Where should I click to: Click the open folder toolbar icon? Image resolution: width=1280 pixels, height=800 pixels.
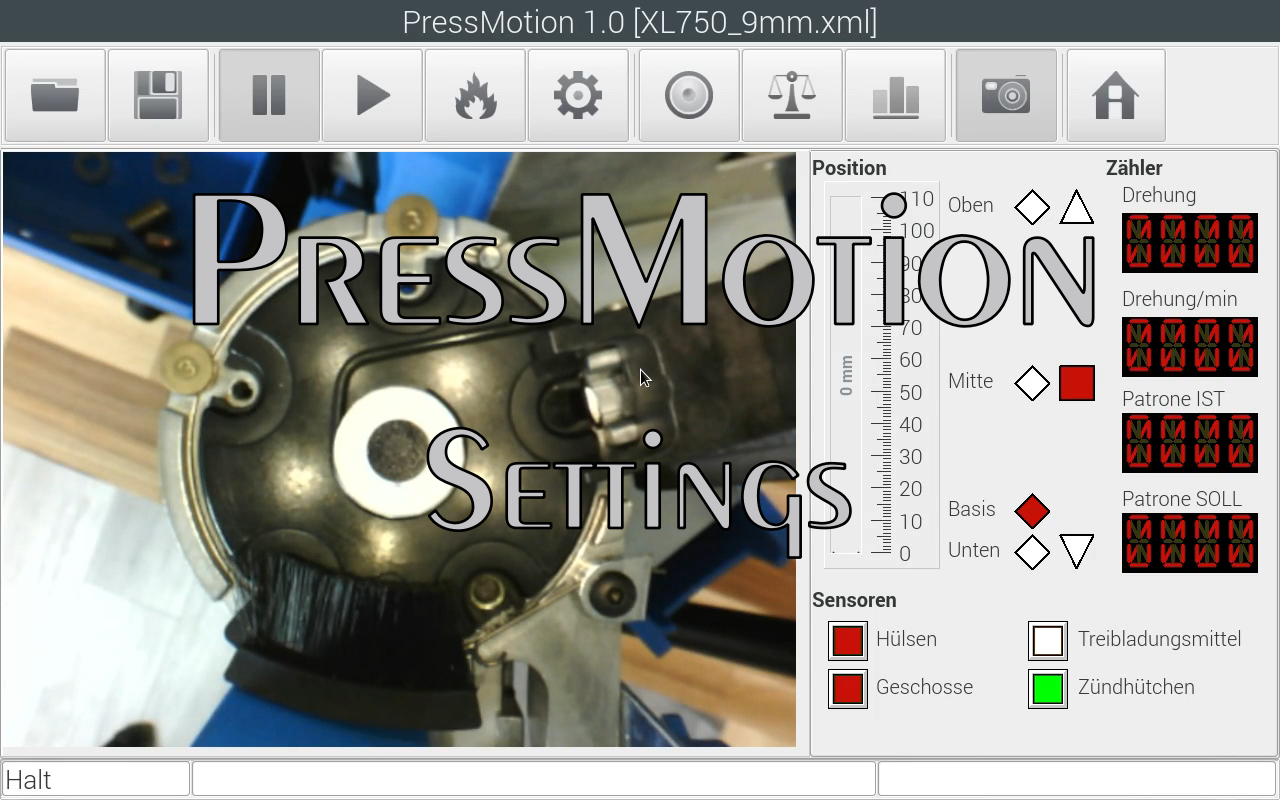click(55, 96)
